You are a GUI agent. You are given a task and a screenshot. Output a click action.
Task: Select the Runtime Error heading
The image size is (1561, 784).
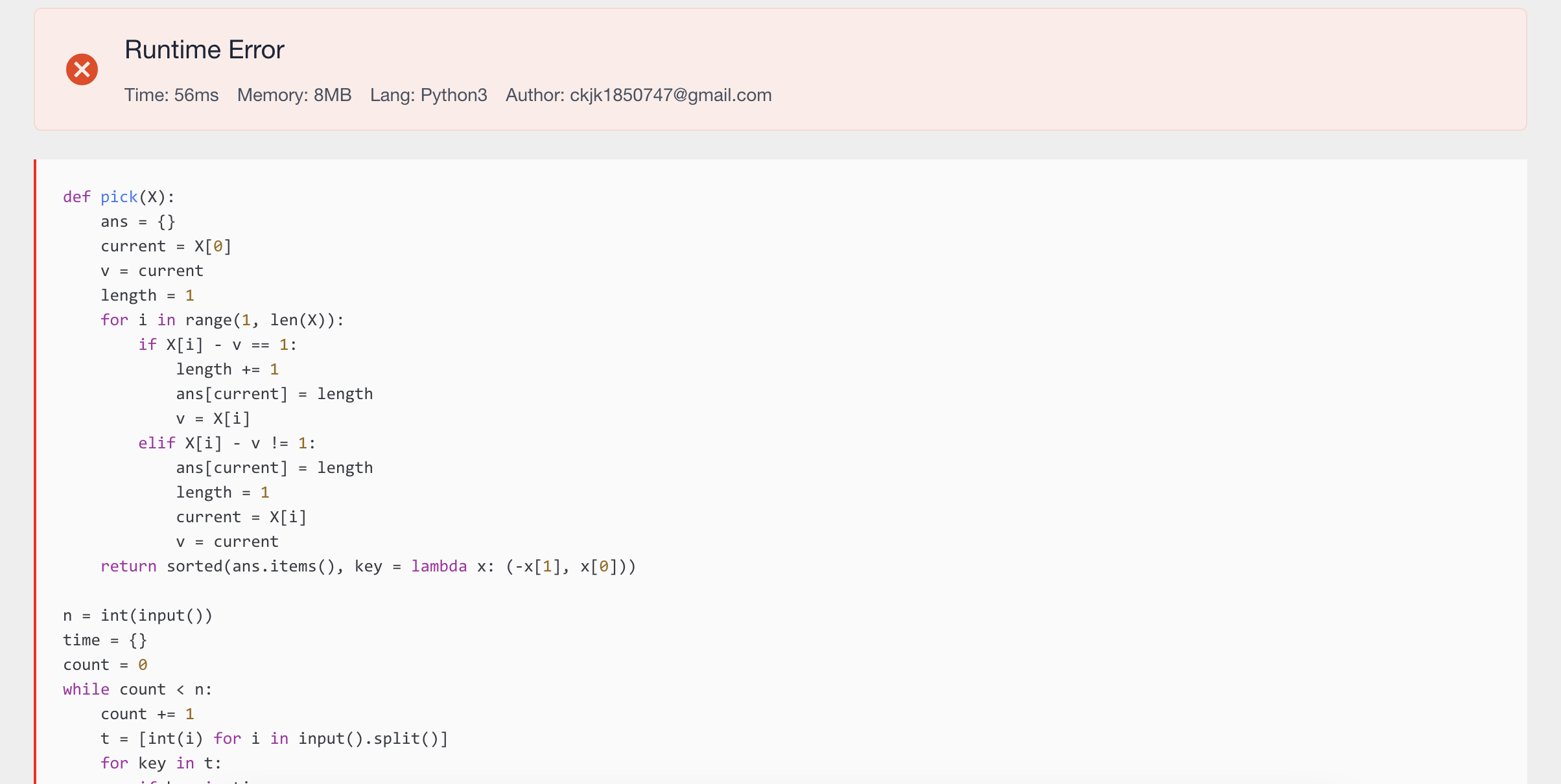[204, 49]
